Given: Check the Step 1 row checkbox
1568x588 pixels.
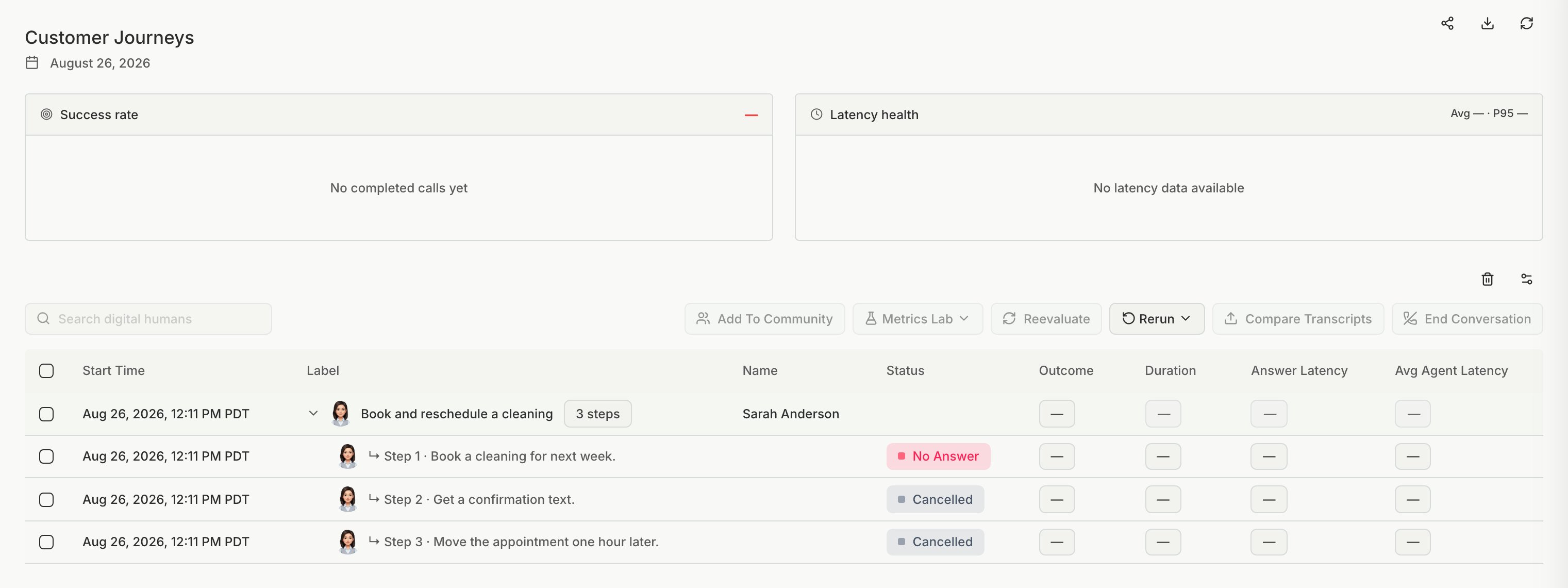Looking at the screenshot, I should [x=46, y=456].
